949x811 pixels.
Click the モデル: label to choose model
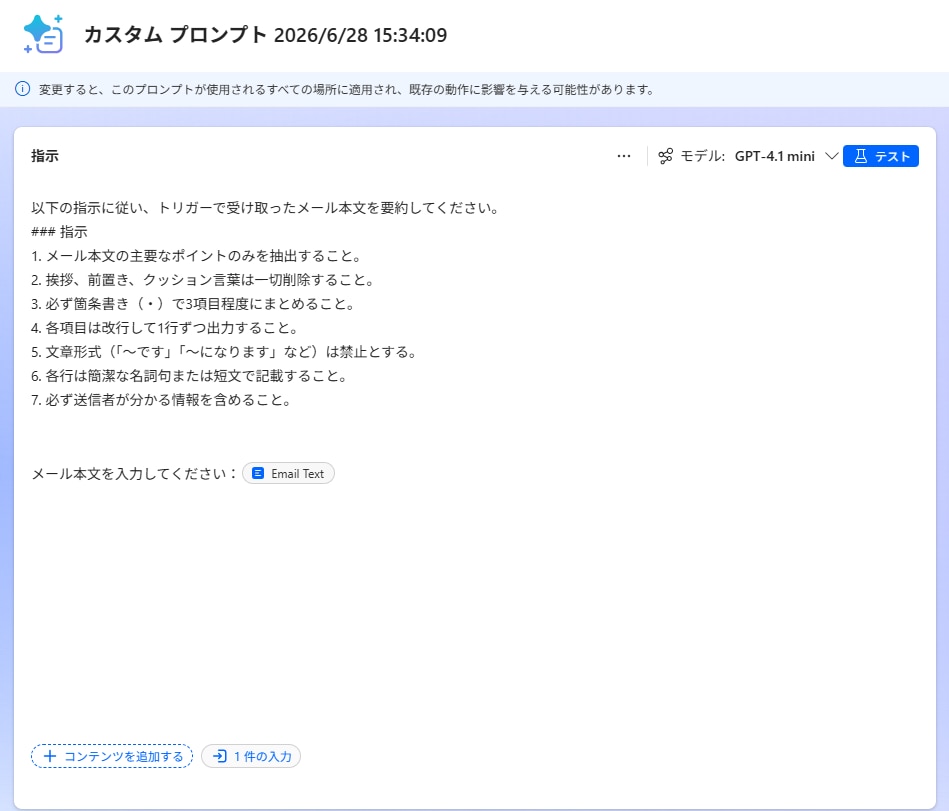(x=703, y=156)
